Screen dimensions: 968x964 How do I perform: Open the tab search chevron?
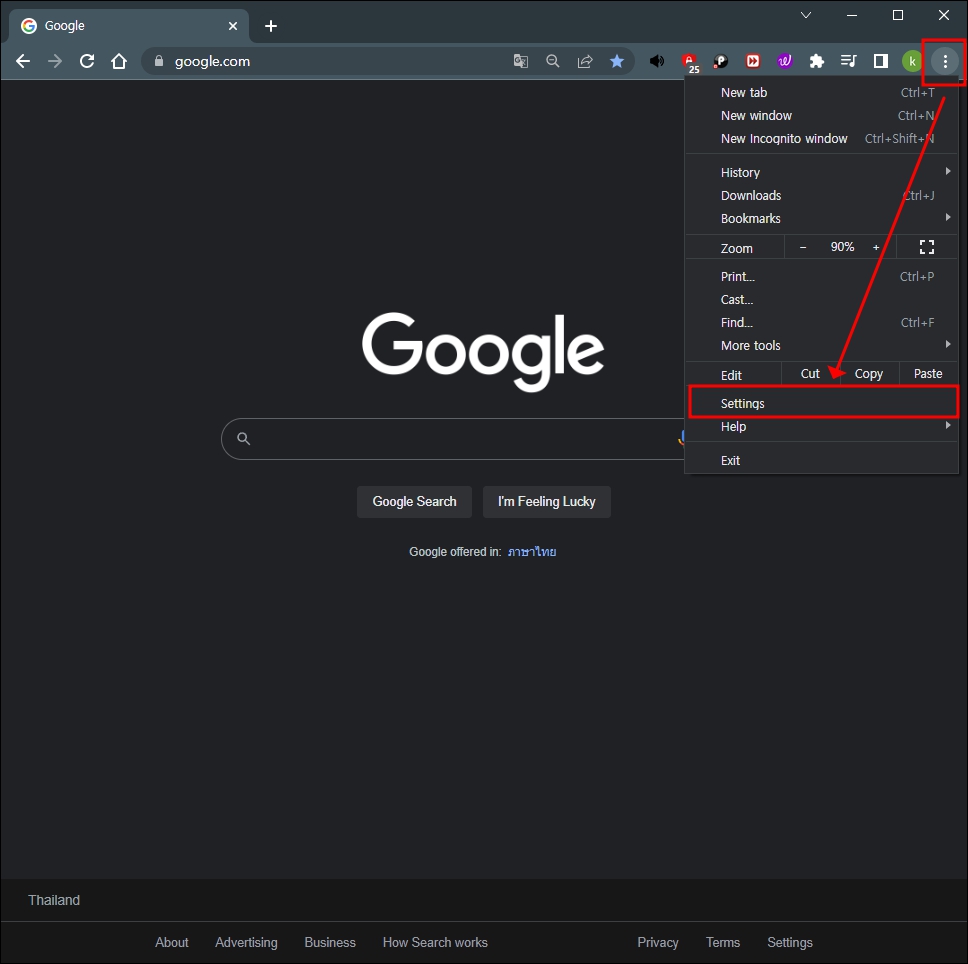click(x=806, y=15)
